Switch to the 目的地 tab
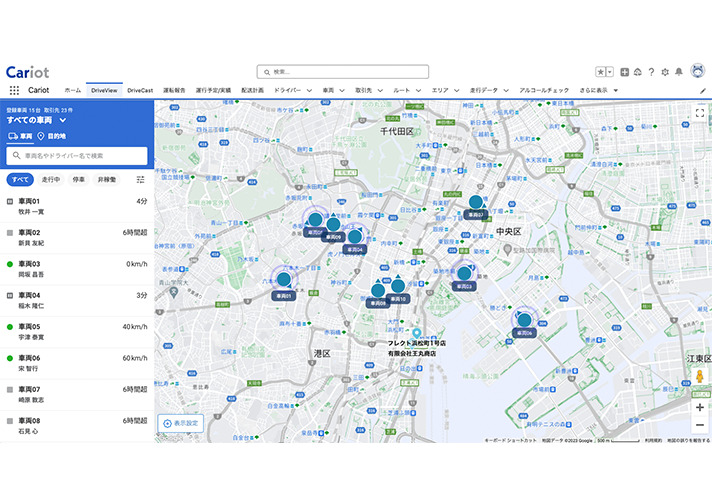Image resolution: width=712 pixels, height=504 pixels. [x=52, y=135]
